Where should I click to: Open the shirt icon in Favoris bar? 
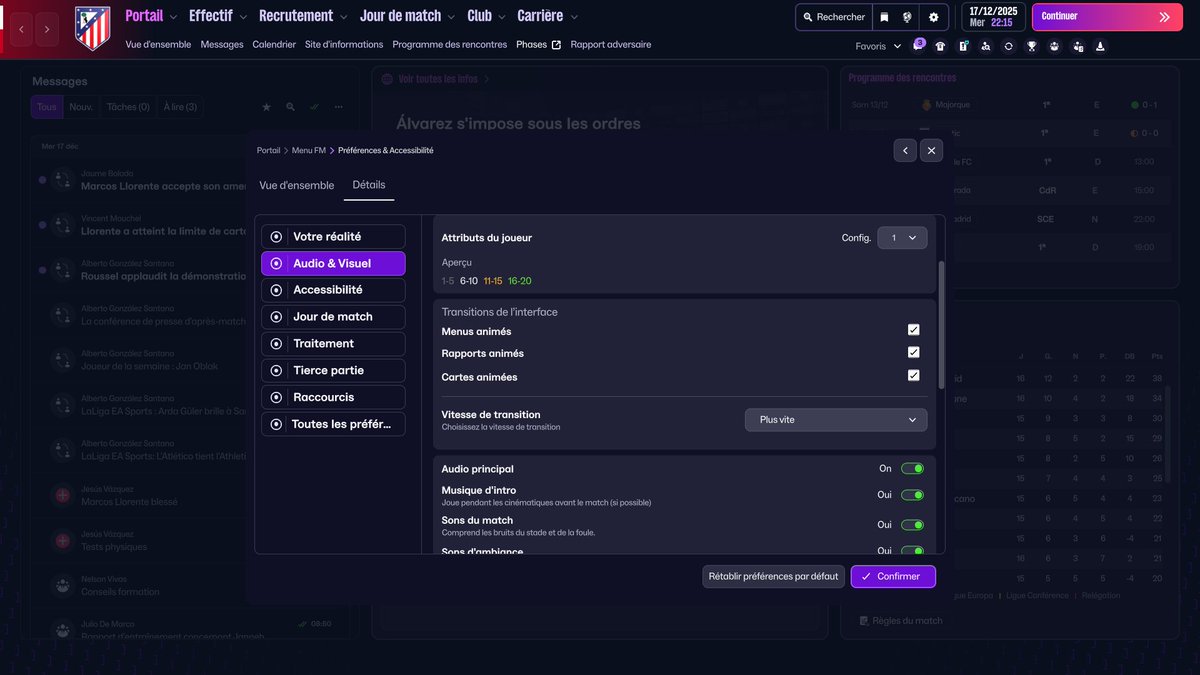941,46
